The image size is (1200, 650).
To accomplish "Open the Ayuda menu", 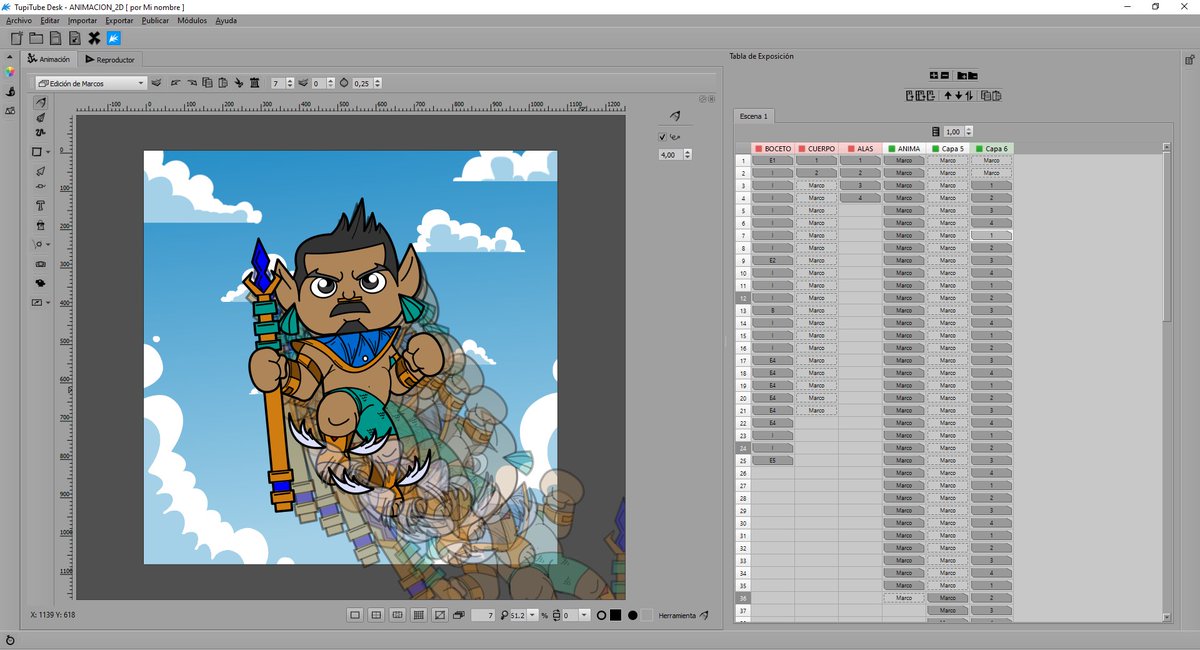I will [226, 20].
